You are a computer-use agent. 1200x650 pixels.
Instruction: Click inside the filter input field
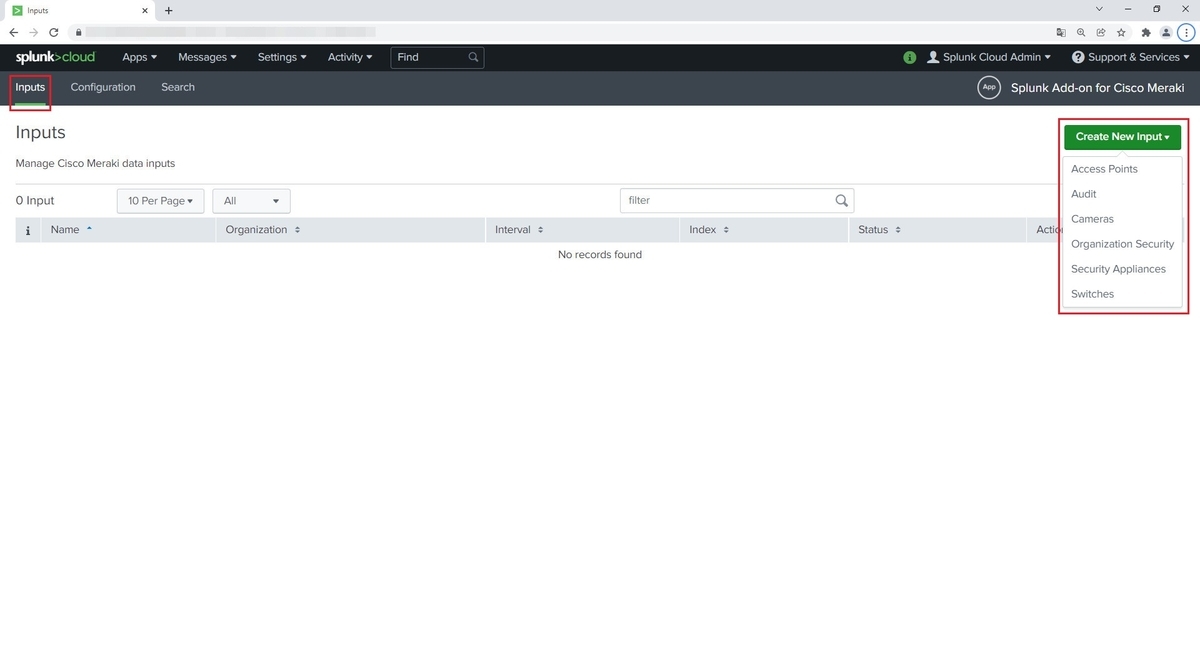click(x=730, y=200)
